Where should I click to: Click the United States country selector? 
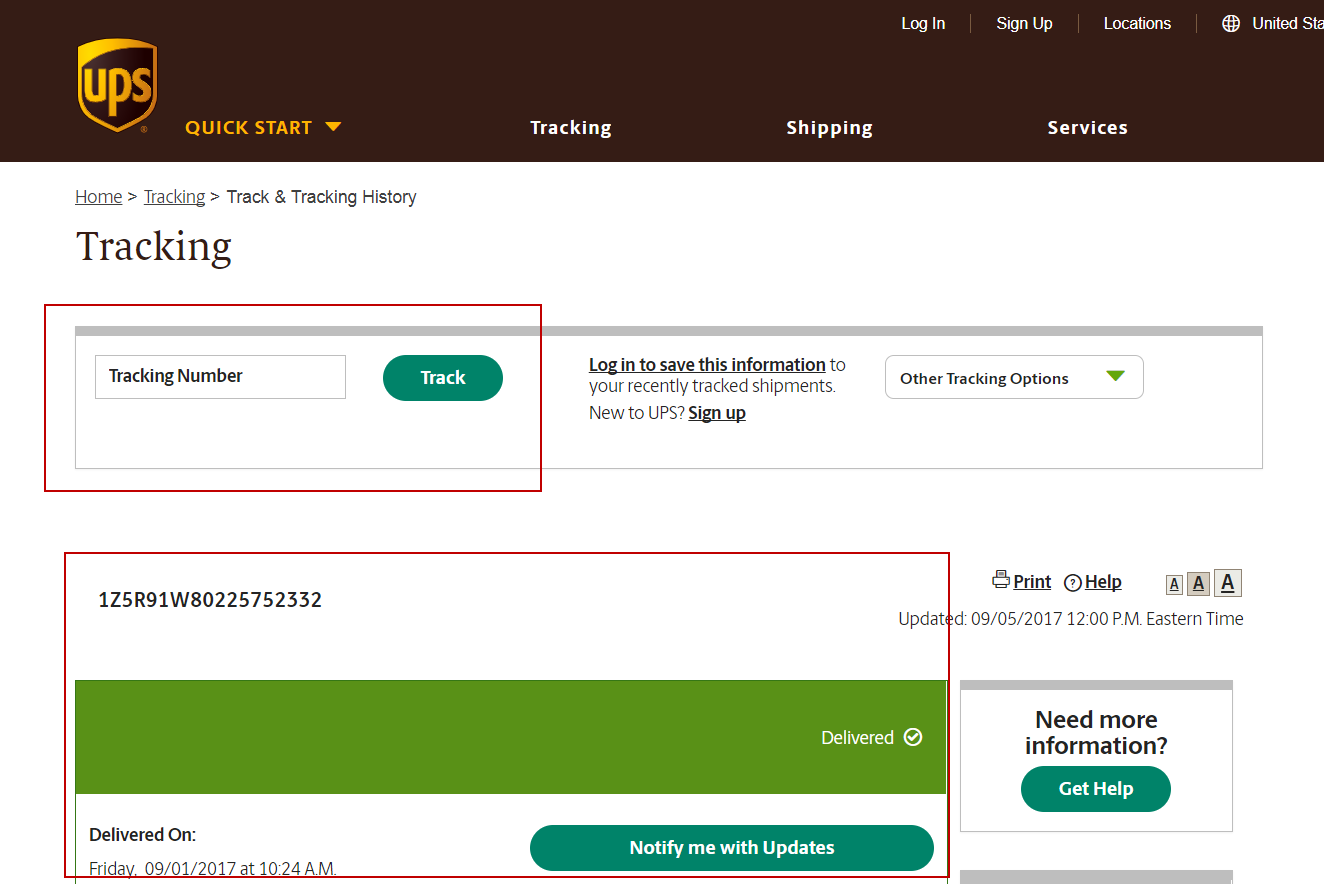(1273, 23)
